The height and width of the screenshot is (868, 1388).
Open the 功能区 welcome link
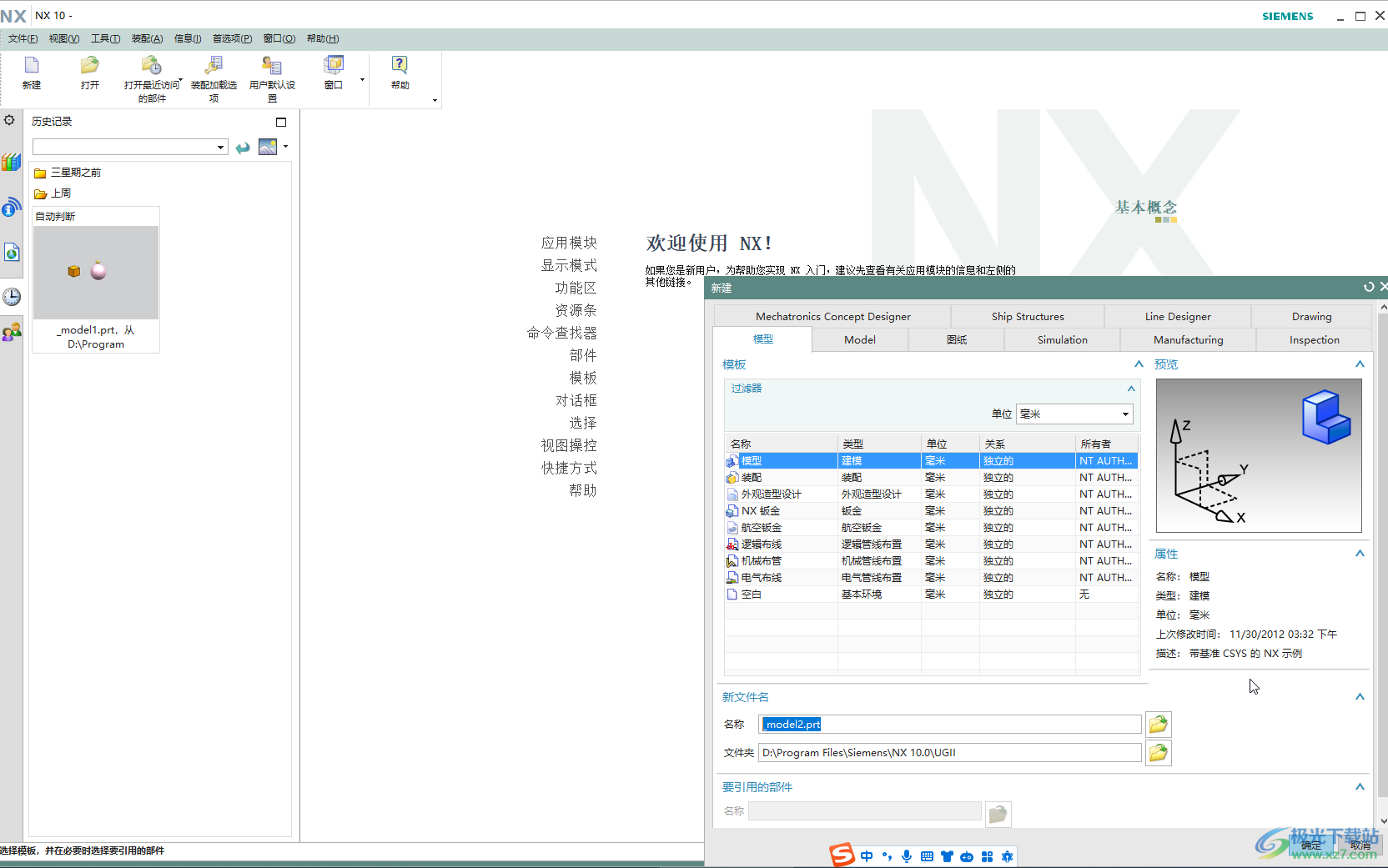pyautogui.click(x=576, y=288)
